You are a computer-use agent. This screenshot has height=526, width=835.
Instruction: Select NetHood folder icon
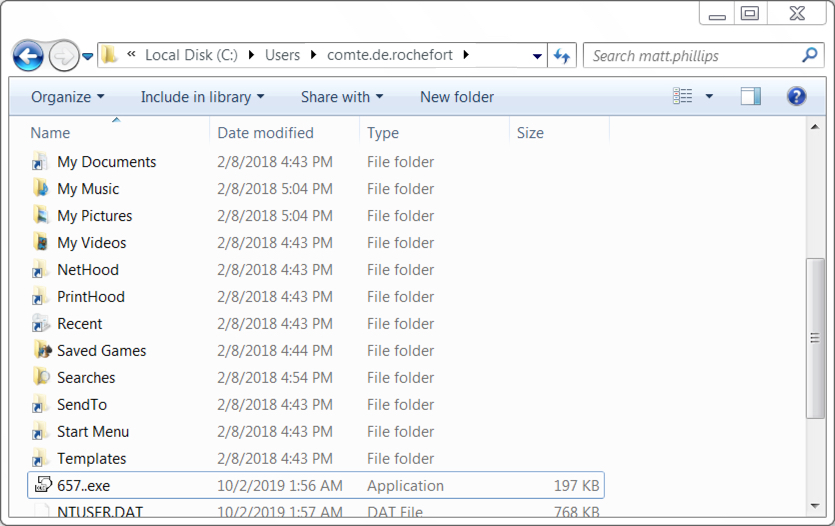[x=41, y=269]
